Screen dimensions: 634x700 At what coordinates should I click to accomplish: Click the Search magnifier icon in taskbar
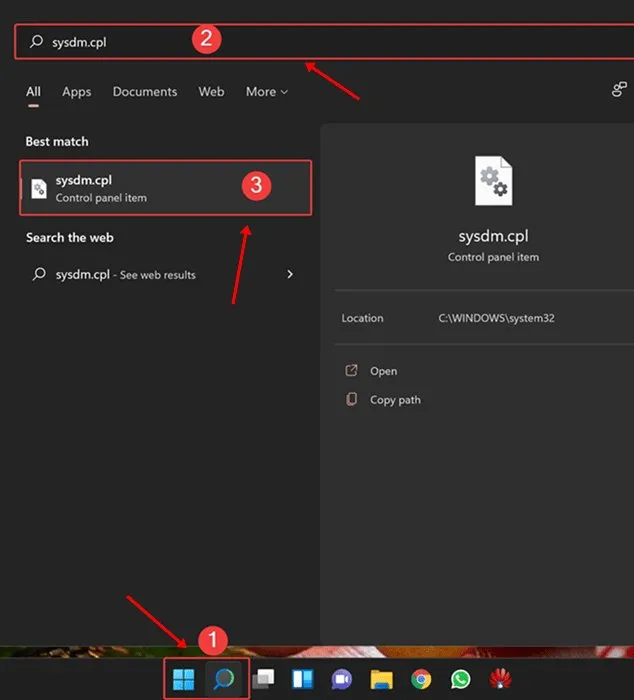point(222,680)
